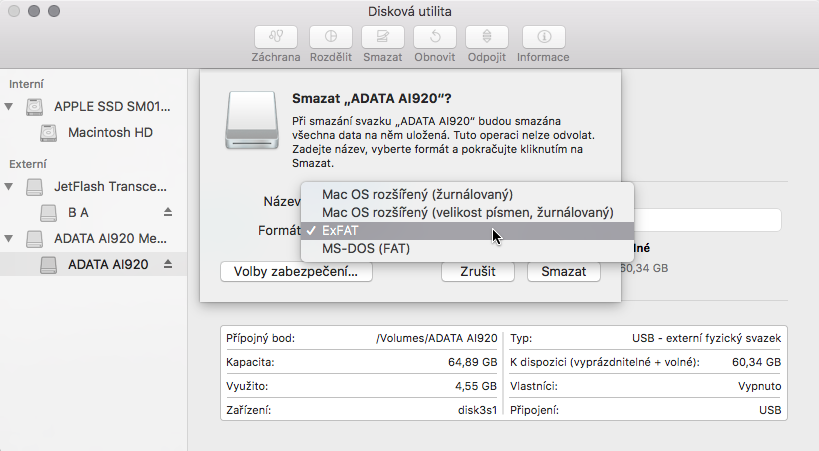The height and width of the screenshot is (451, 819).
Task: Click the Odpojit unmount toolbar icon
Action: [x=486, y=37]
